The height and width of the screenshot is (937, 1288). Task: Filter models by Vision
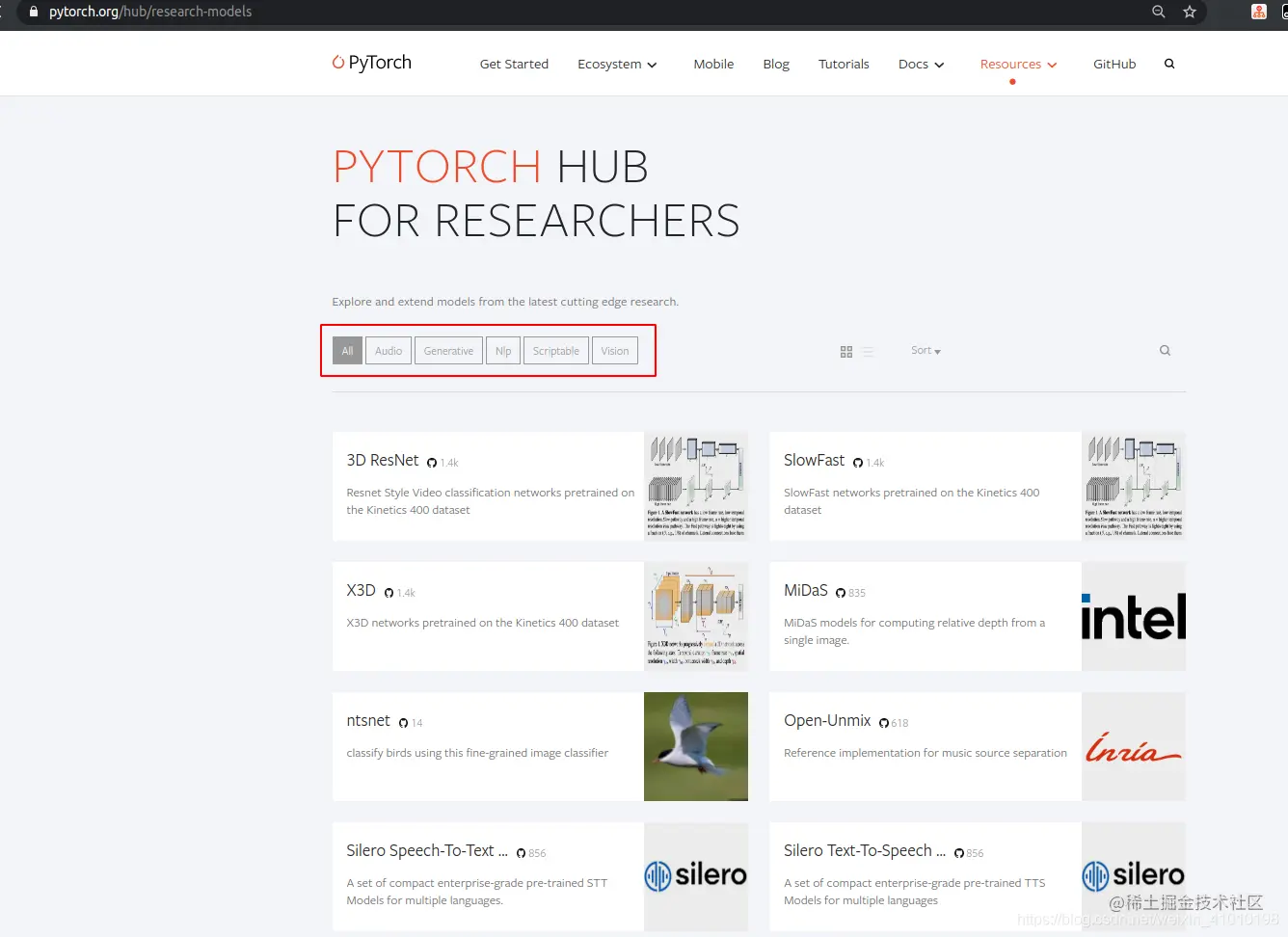click(x=615, y=351)
